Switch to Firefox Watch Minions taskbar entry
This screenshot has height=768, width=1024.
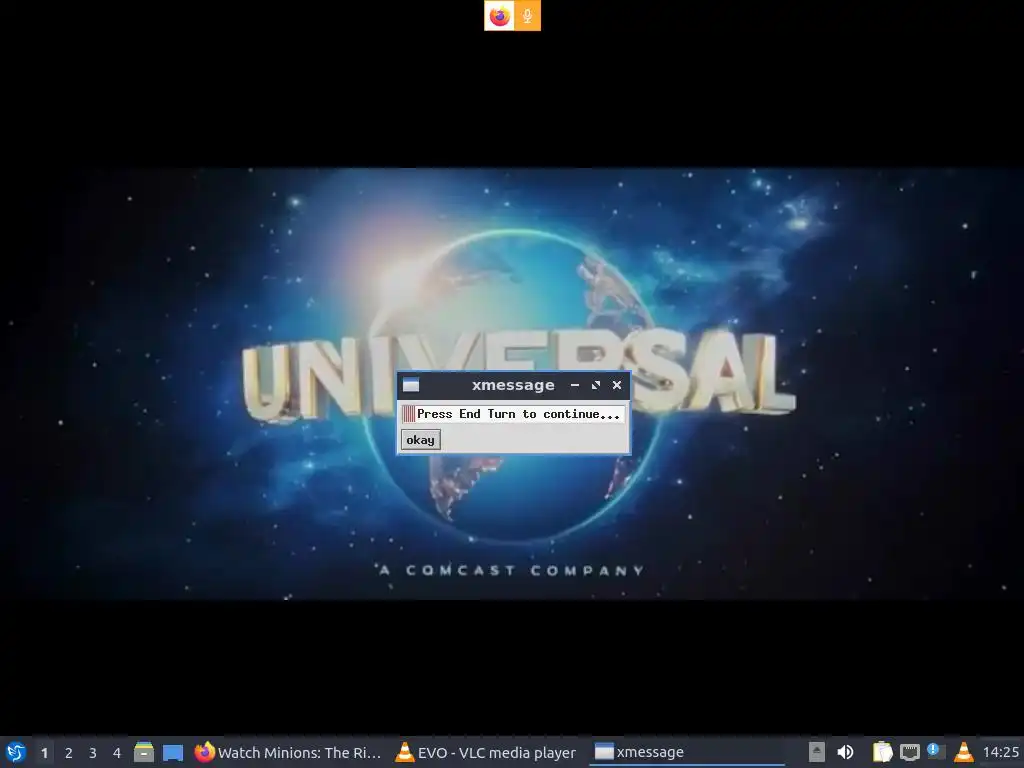(288, 752)
